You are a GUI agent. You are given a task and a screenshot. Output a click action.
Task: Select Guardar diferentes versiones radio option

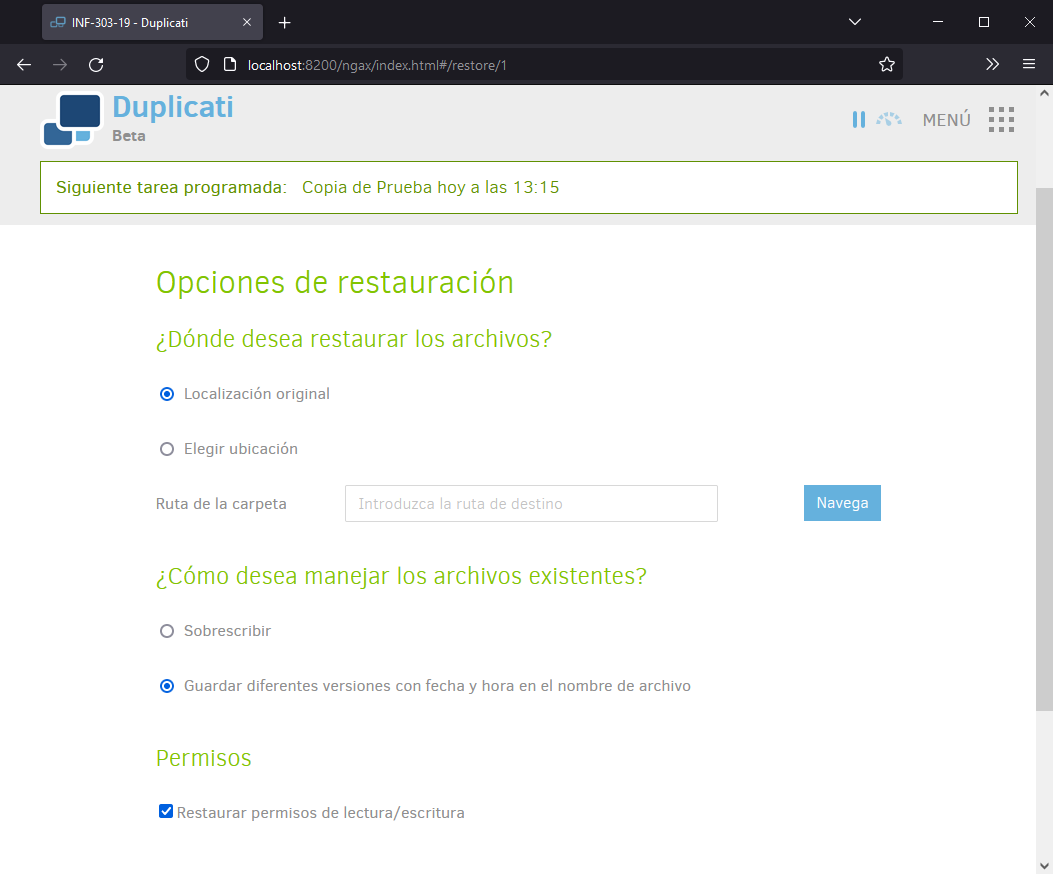coord(167,686)
